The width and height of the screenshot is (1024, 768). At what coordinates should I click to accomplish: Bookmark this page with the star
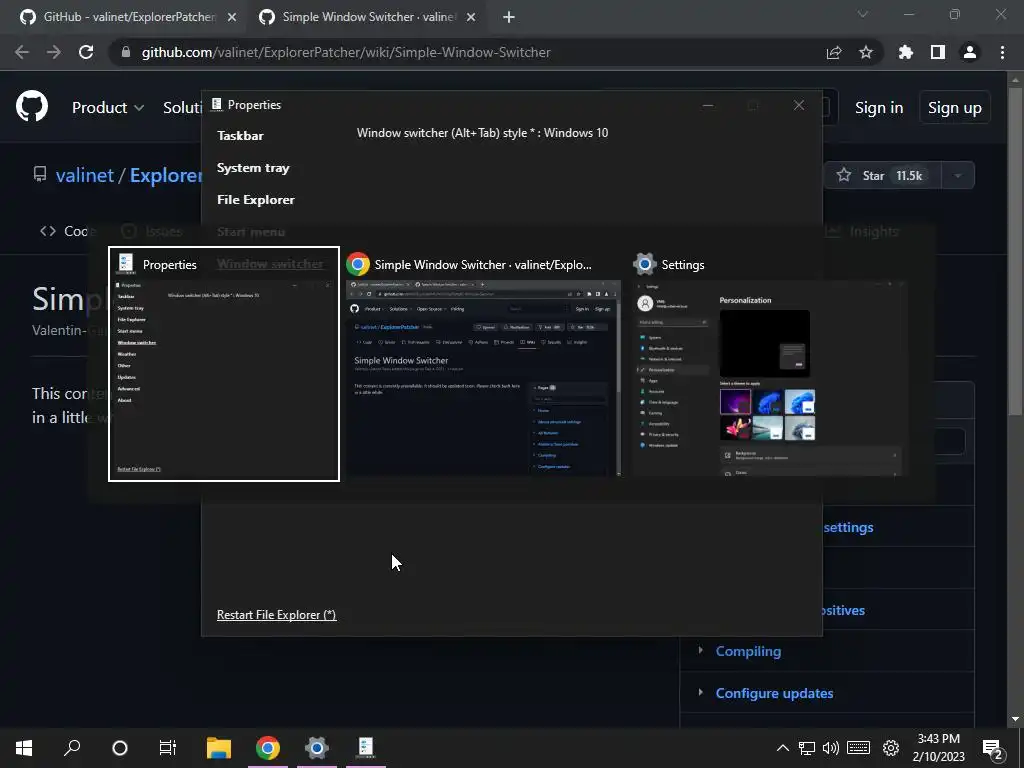[x=866, y=52]
